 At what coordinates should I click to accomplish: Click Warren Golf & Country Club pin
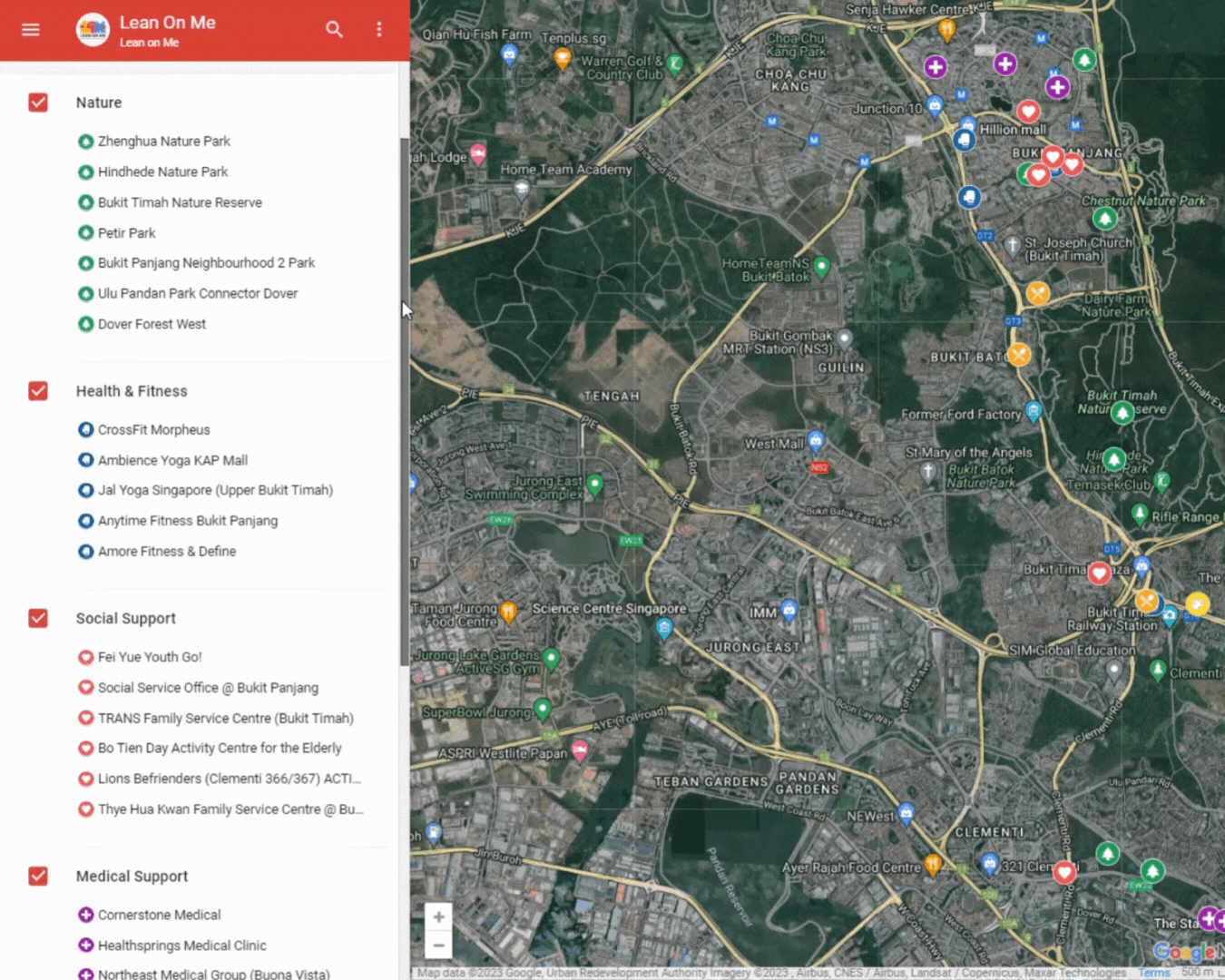(x=674, y=64)
